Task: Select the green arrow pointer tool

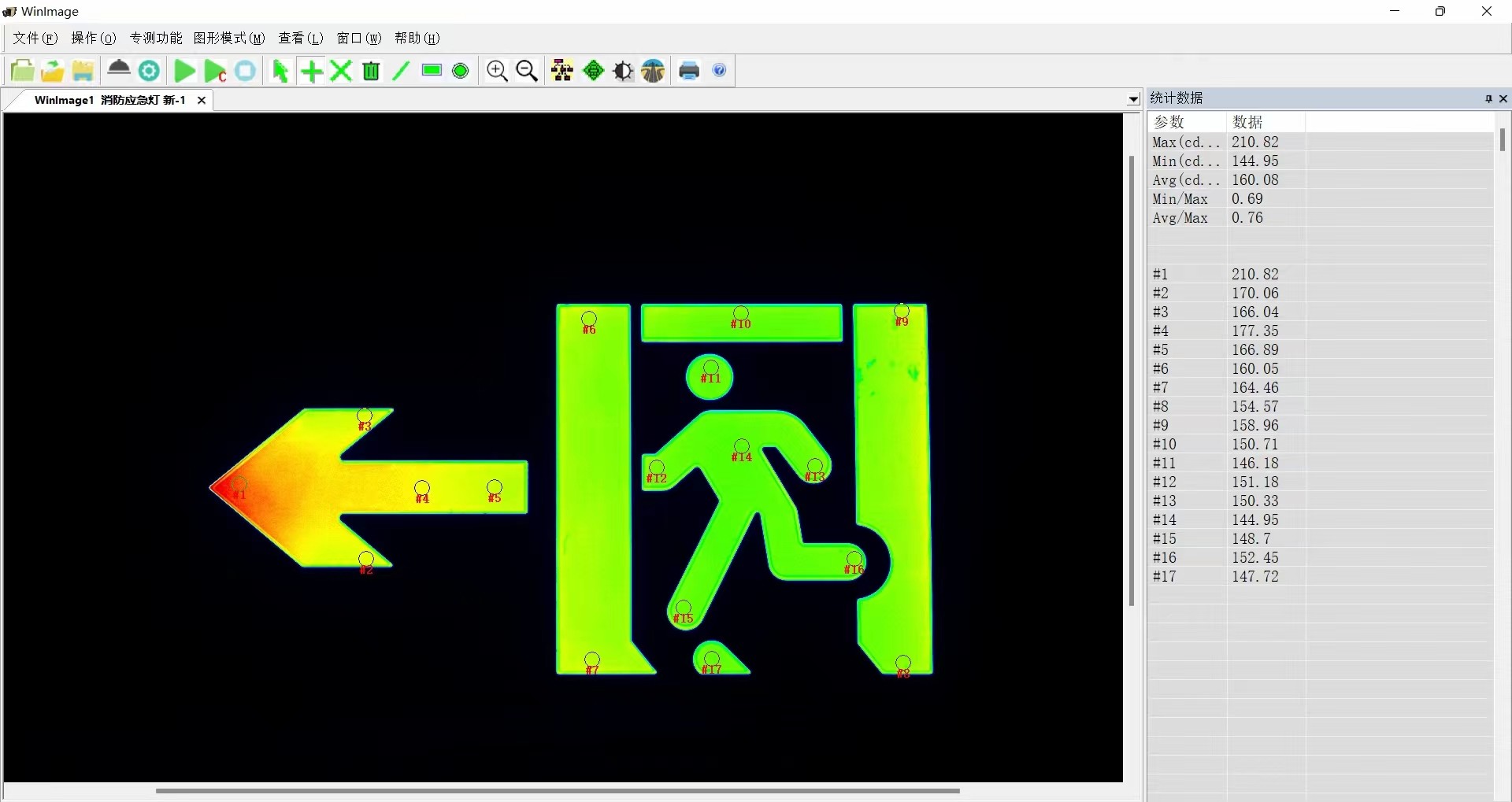Action: coord(280,71)
